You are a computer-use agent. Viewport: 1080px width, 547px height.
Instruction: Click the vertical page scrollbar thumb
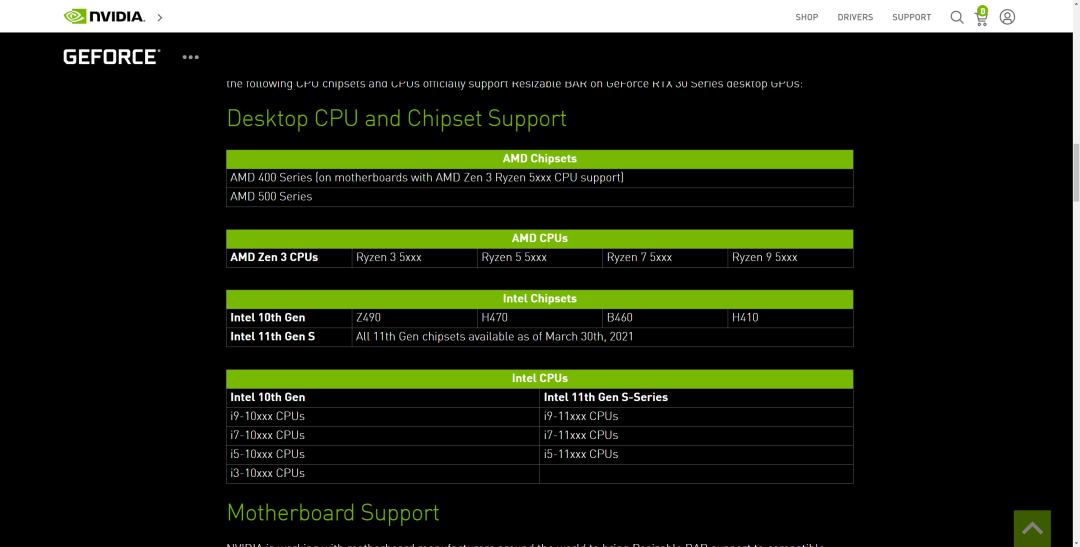(x=1075, y=172)
